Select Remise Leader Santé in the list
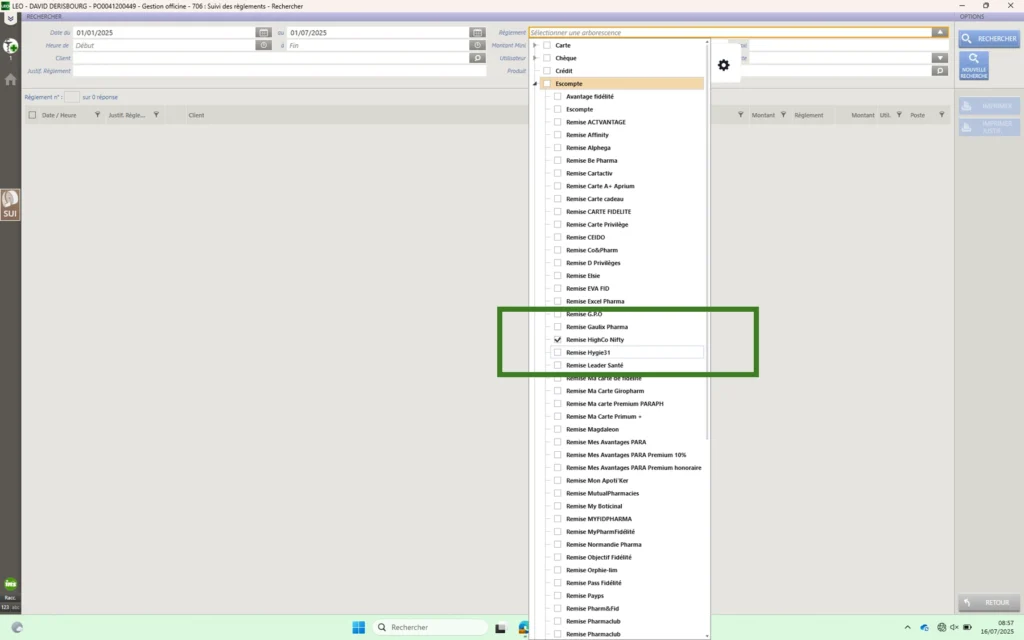This screenshot has width=1024, height=640. pos(594,365)
